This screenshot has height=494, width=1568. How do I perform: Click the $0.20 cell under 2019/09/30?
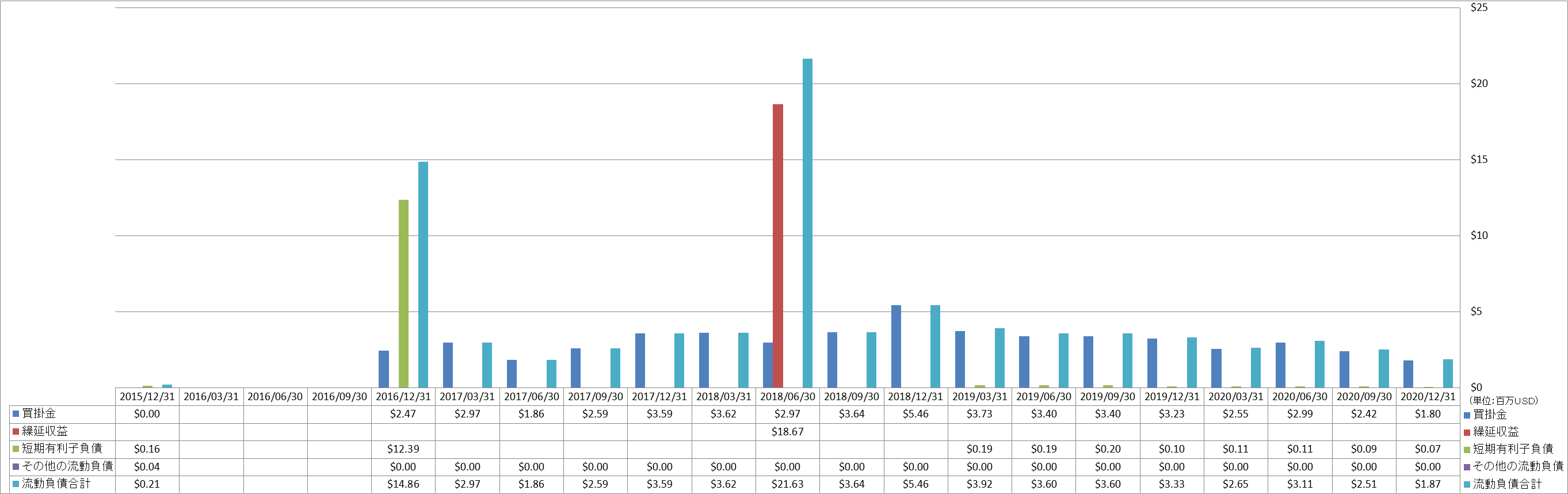1108,449
